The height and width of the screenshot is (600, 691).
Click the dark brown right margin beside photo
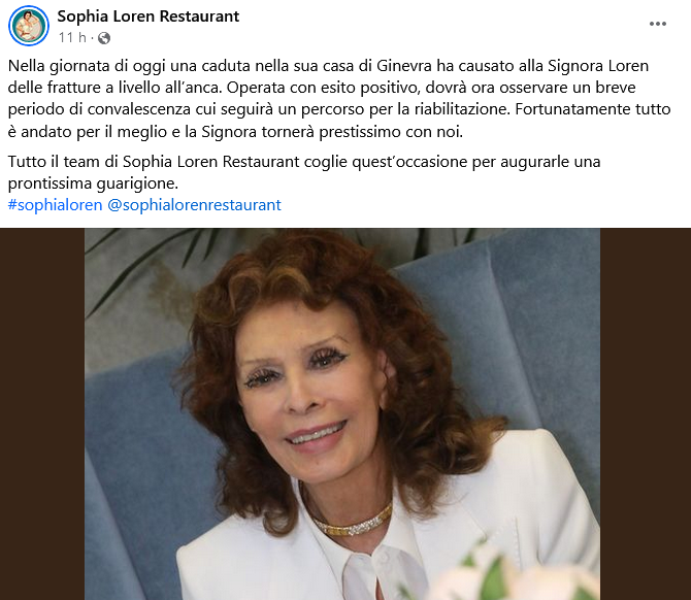645,414
